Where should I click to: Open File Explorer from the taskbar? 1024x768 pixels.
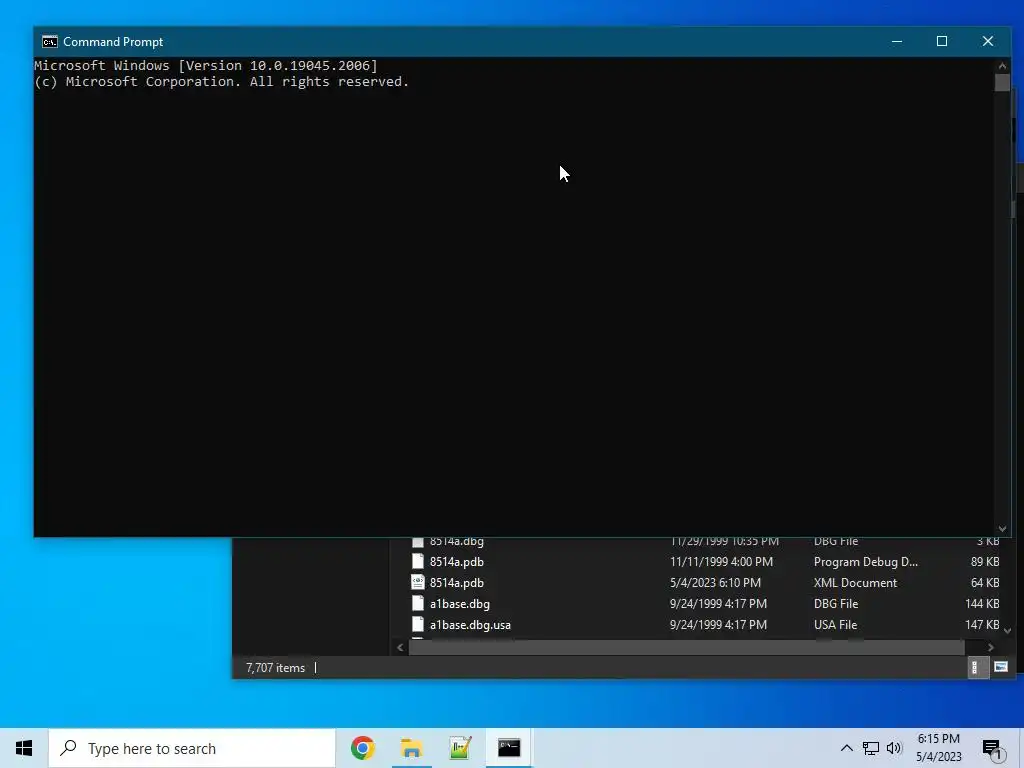pos(411,748)
